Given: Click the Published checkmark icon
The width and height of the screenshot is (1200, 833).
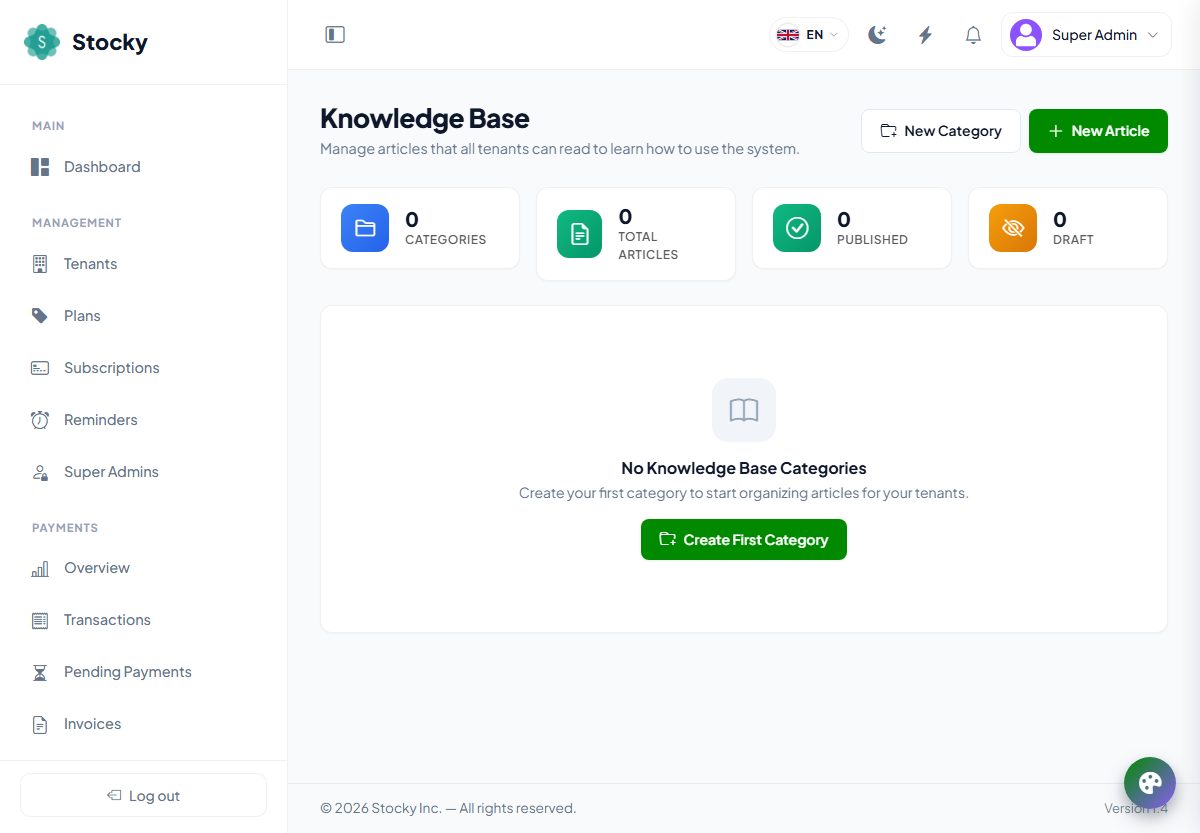Looking at the screenshot, I should pyautogui.click(x=797, y=228).
